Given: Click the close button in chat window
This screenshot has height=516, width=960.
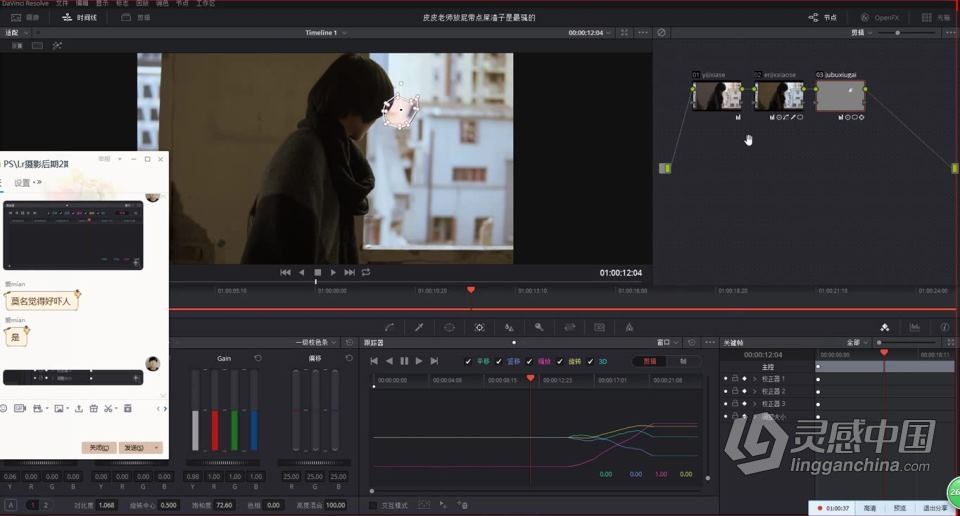Looking at the screenshot, I should click(98, 448).
